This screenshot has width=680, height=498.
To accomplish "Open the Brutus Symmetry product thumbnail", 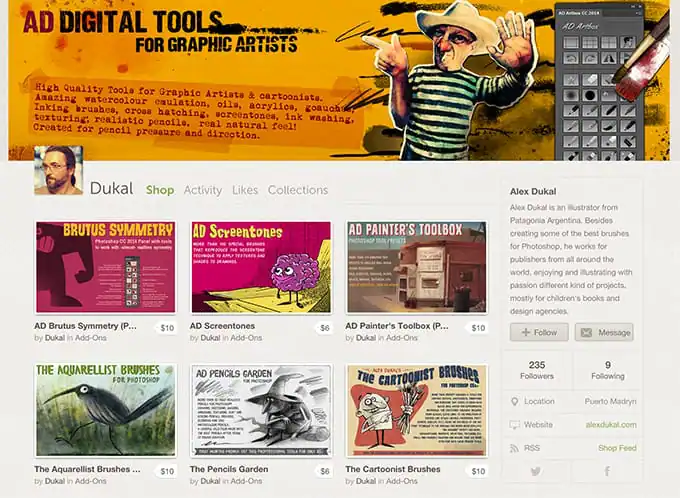I will tap(105, 267).
